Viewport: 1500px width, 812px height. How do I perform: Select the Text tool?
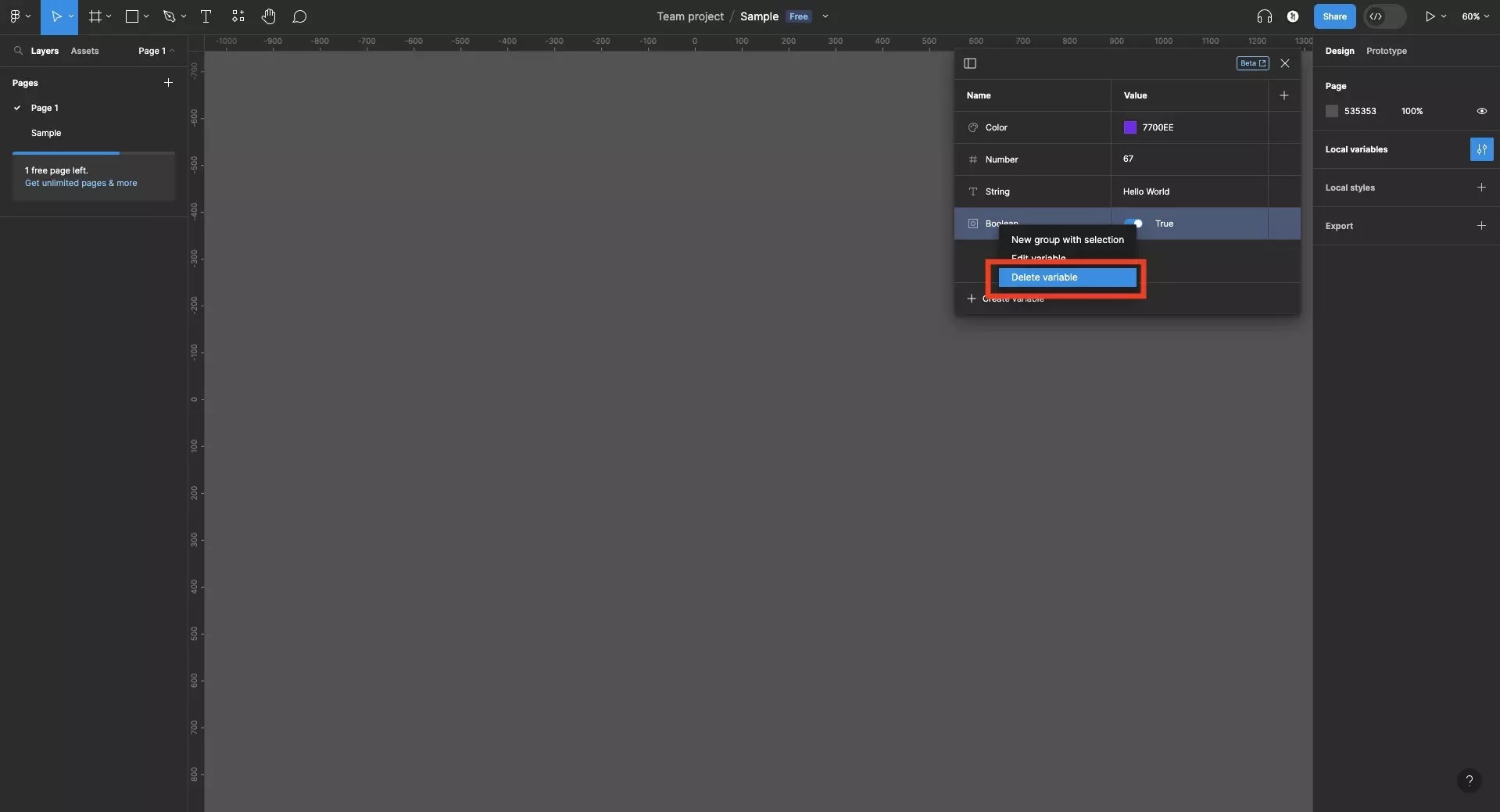tap(206, 16)
